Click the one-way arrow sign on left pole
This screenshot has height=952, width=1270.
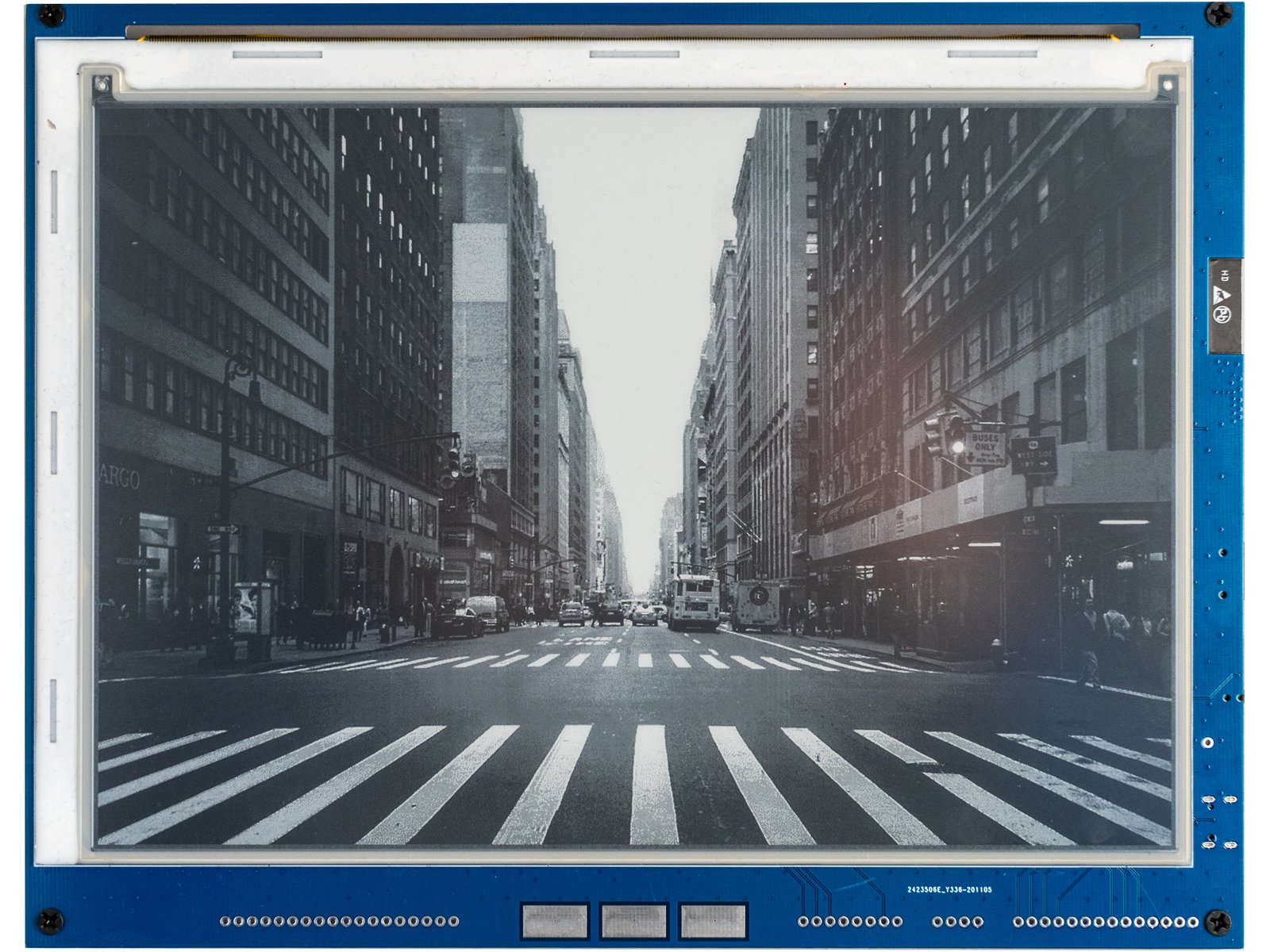pos(223,528)
